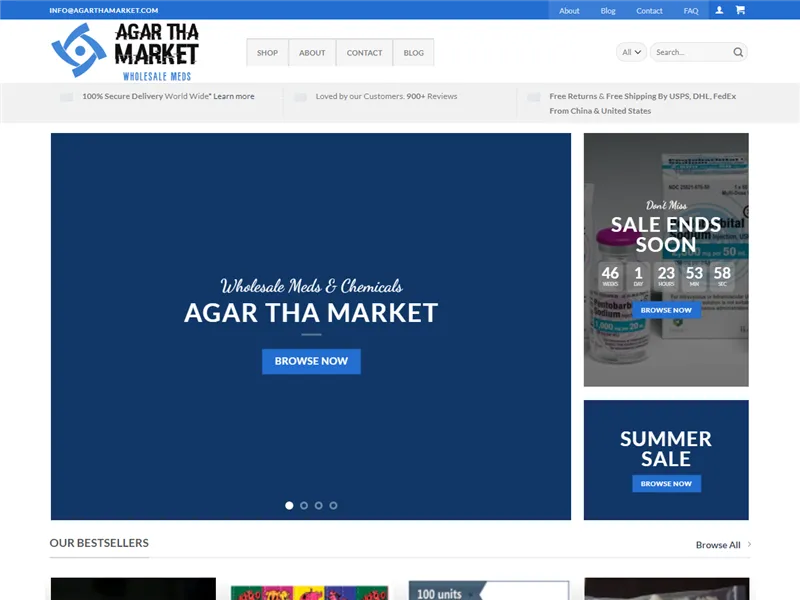Open the FAQ page from top bar
800x600 pixels.
[690, 9]
